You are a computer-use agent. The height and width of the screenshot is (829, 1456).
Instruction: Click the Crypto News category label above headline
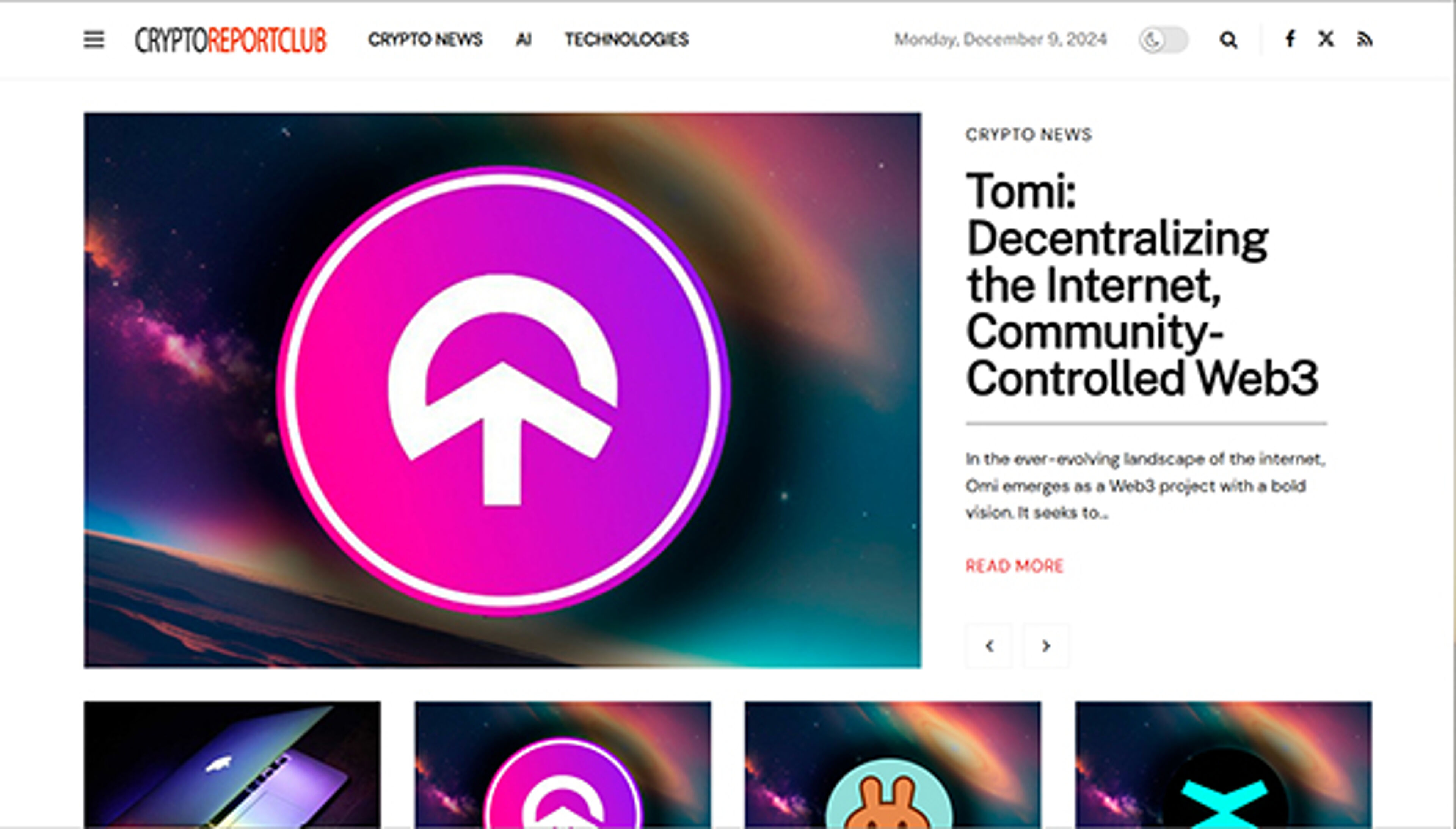pos(1029,135)
